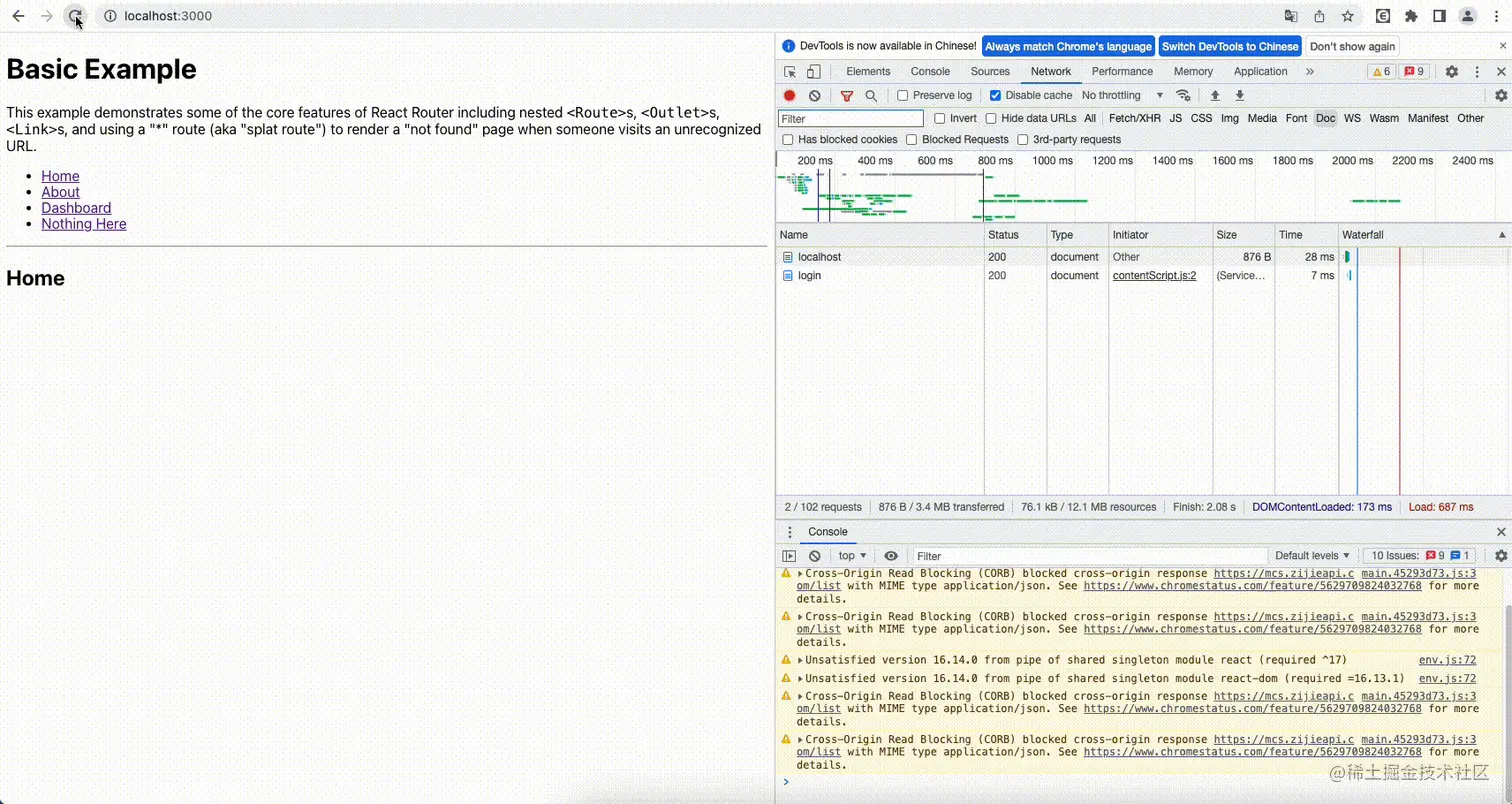
Task: Sort by the Waterfall column arrow
Action: click(1501, 235)
